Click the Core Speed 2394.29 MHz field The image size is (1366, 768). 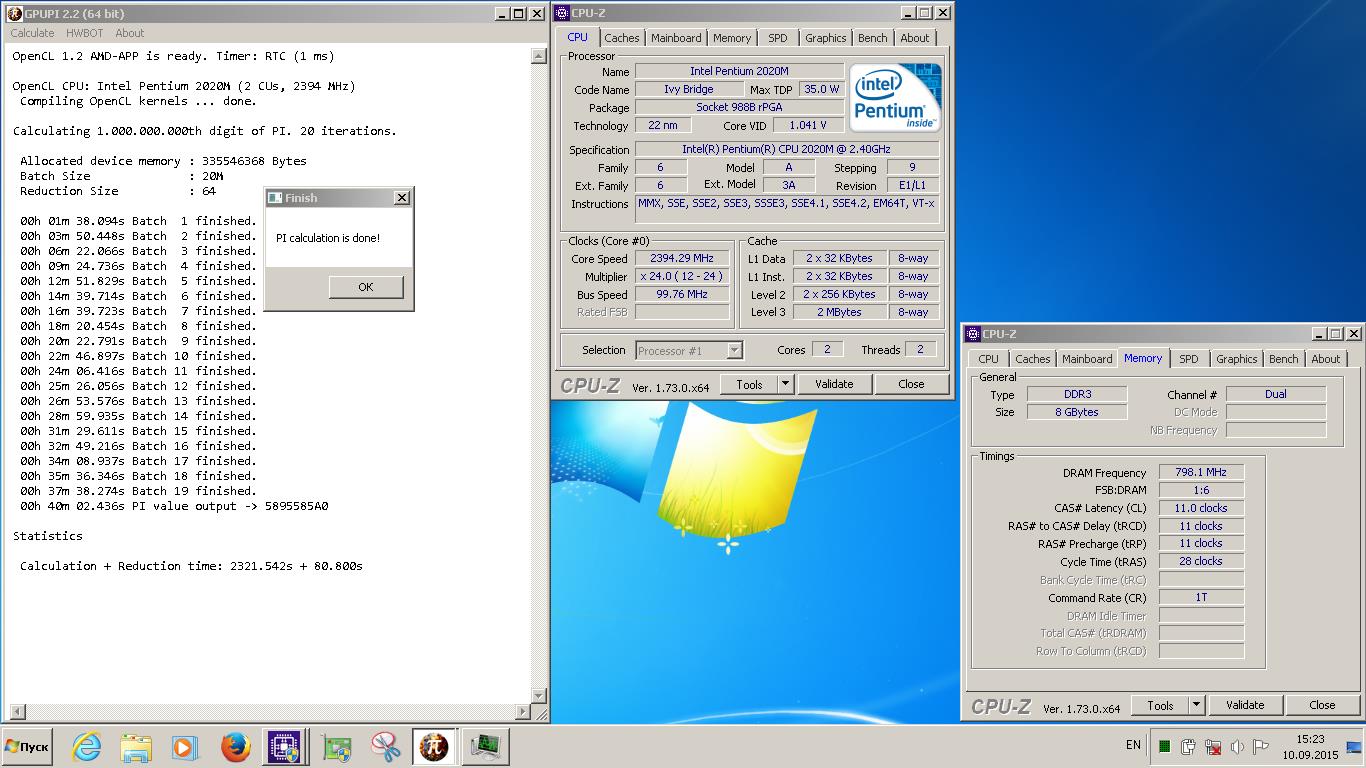coord(683,258)
